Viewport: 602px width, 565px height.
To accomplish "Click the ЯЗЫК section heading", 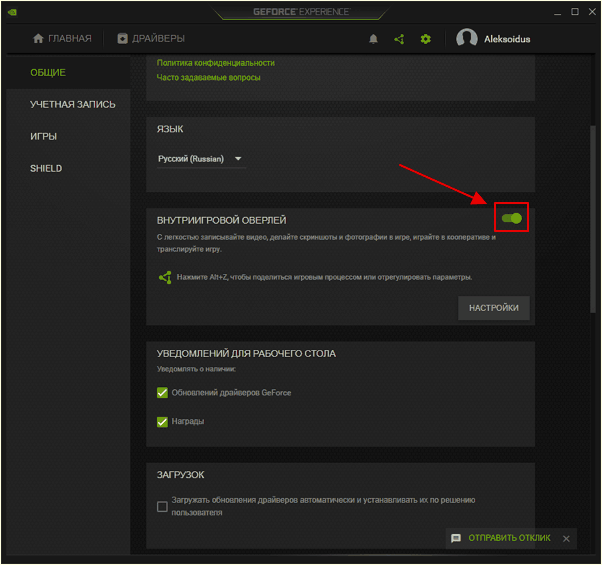I will 170,129.
